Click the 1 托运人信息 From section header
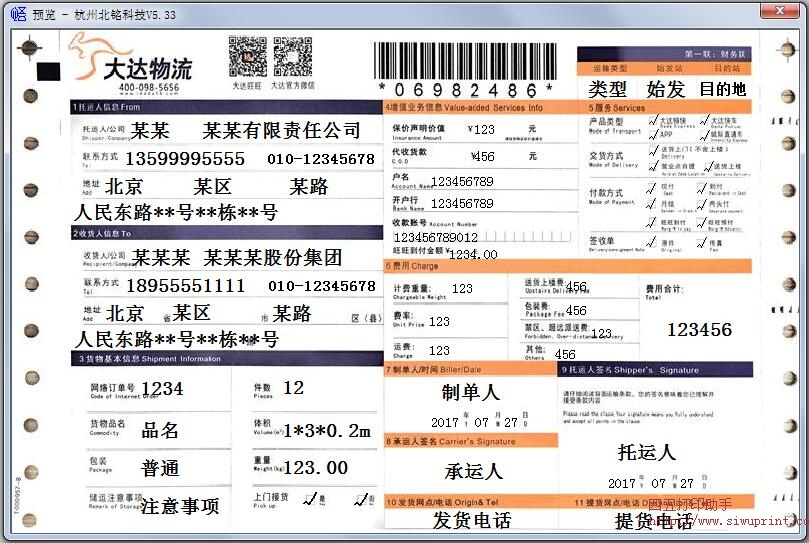Image resolution: width=809 pixels, height=543 pixels. pos(226,107)
